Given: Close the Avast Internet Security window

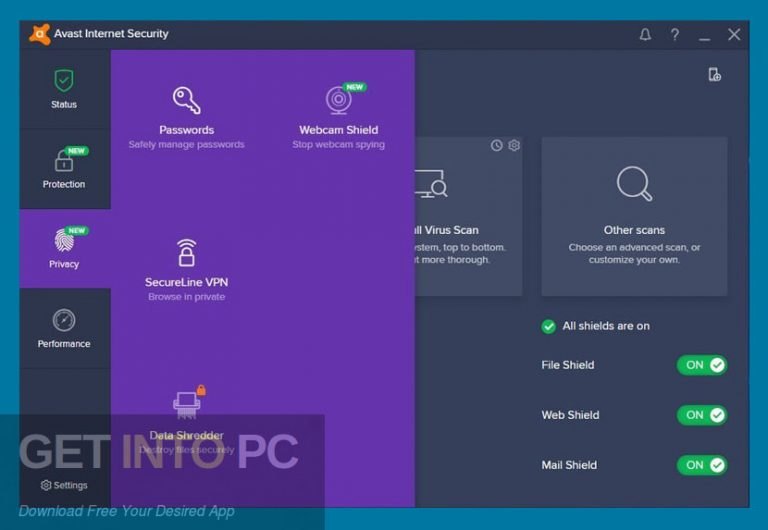Looking at the screenshot, I should click(x=734, y=34).
